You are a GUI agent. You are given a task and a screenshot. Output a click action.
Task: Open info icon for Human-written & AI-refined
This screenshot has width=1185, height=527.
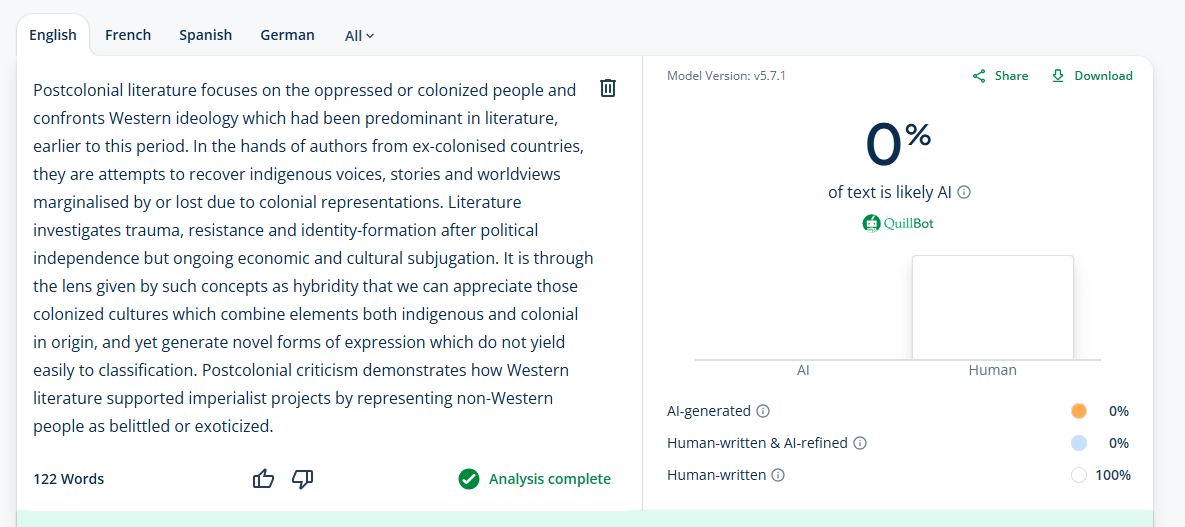(860, 443)
